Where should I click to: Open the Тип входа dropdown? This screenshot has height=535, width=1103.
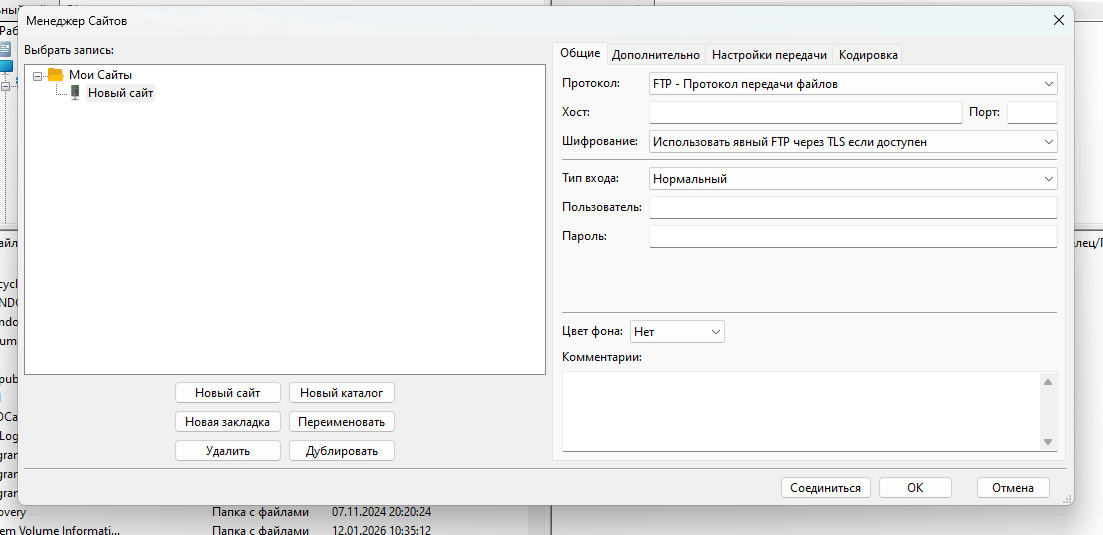coord(853,179)
